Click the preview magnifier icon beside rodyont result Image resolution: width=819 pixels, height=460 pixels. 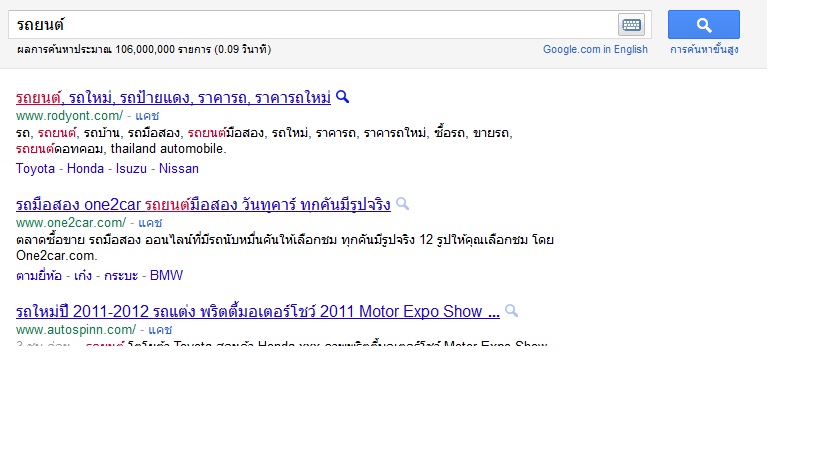343,97
